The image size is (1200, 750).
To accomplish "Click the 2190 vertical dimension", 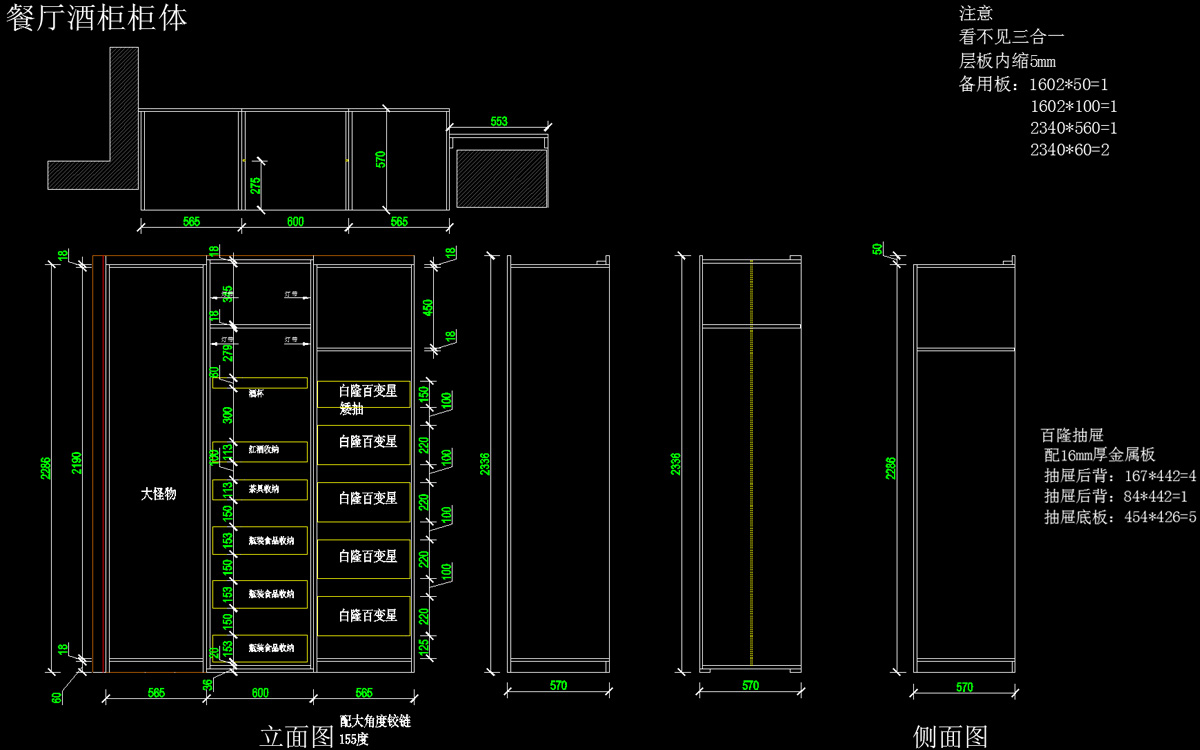I will pos(78,462).
